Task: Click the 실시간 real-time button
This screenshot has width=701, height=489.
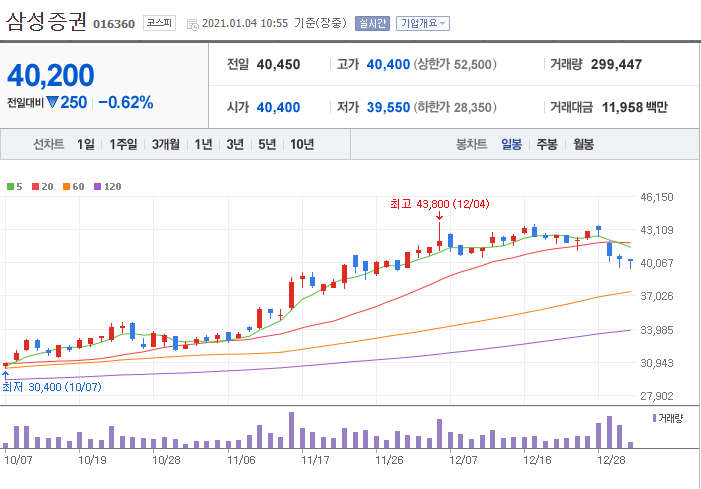Action: pos(372,23)
